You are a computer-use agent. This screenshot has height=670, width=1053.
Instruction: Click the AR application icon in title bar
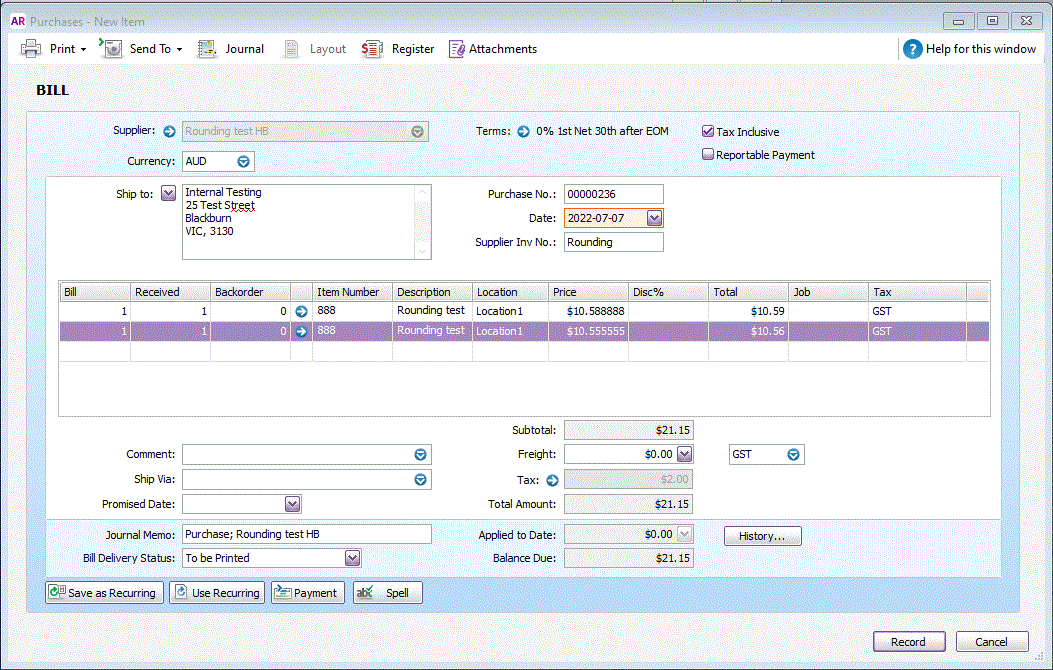click(18, 21)
